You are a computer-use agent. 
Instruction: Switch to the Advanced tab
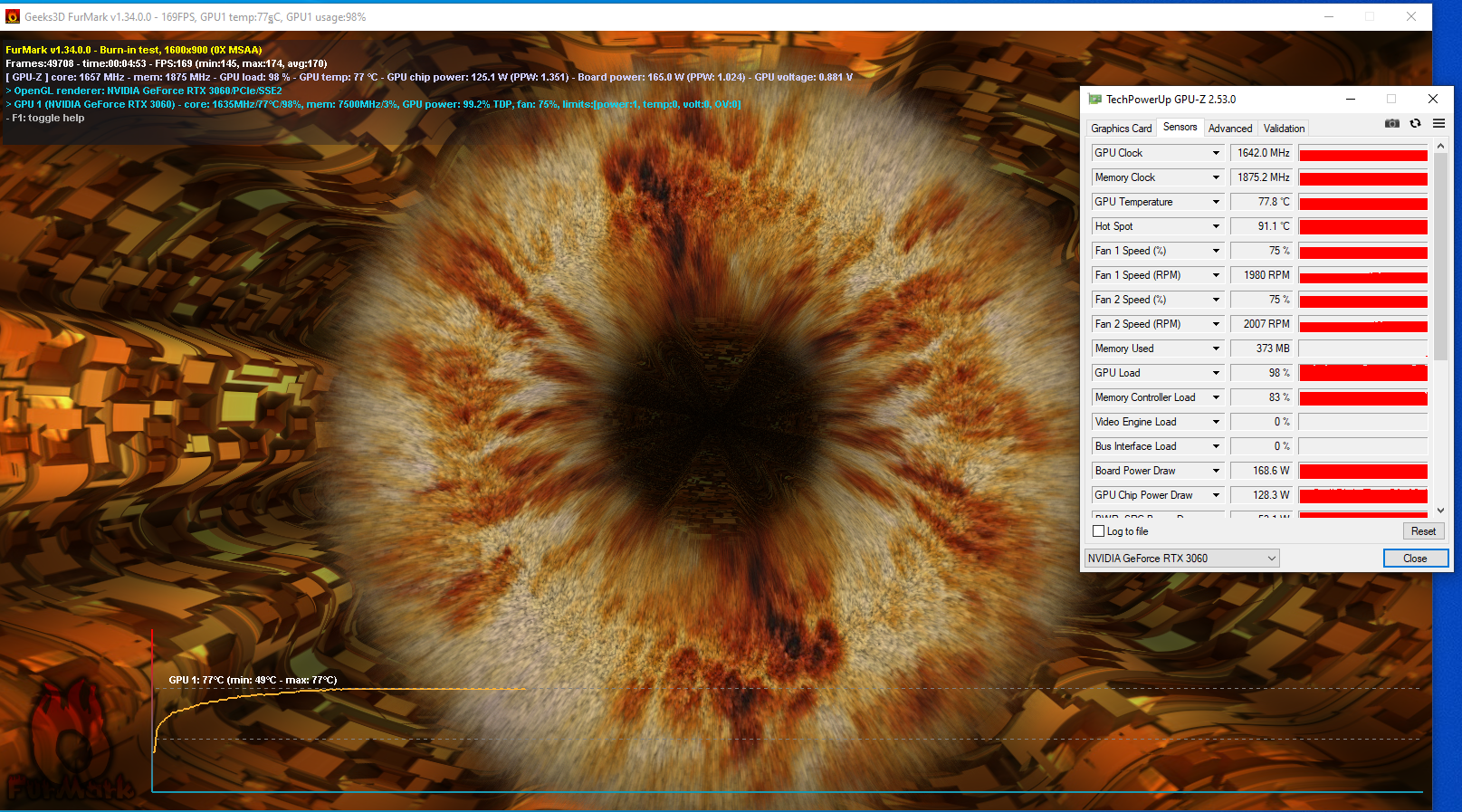coord(1229,129)
